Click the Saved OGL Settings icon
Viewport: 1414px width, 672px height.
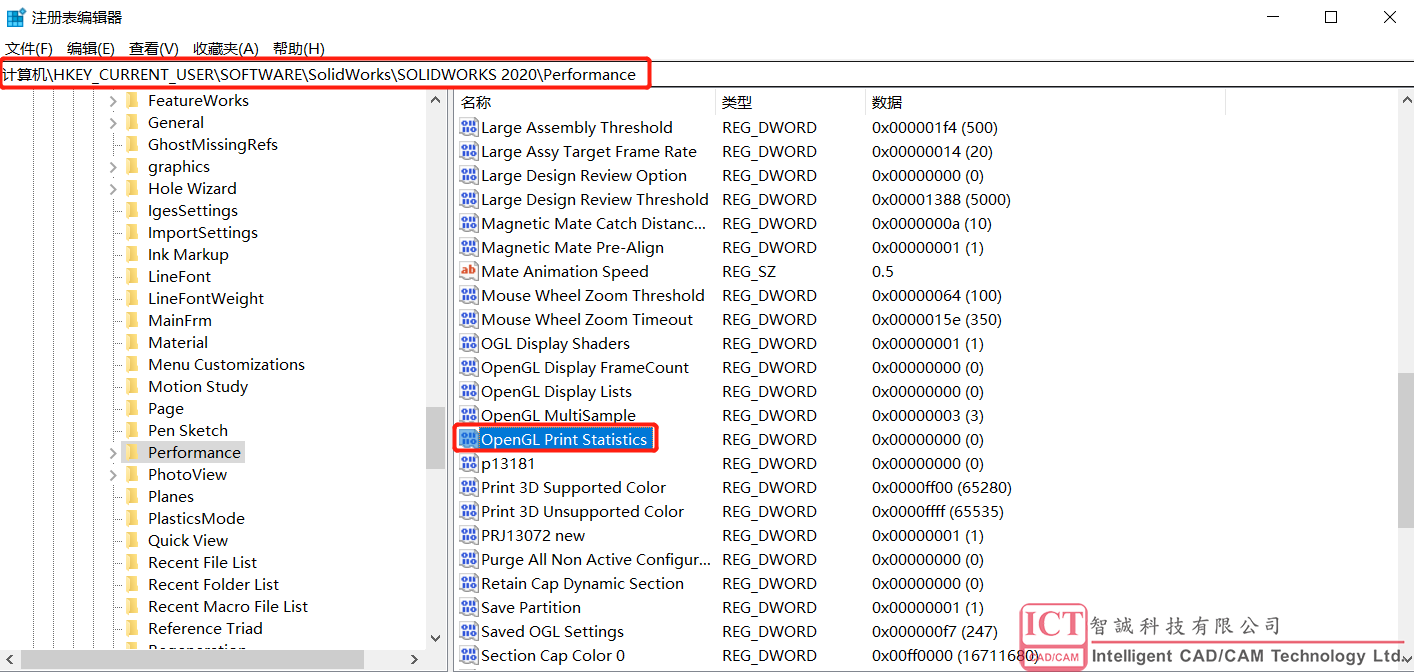469,631
